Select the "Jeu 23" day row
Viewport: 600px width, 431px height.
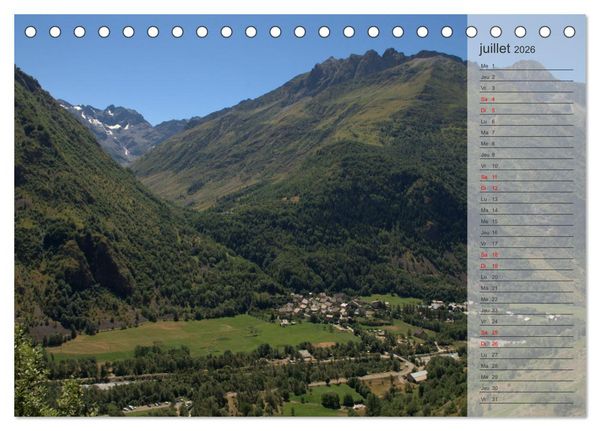point(527,310)
